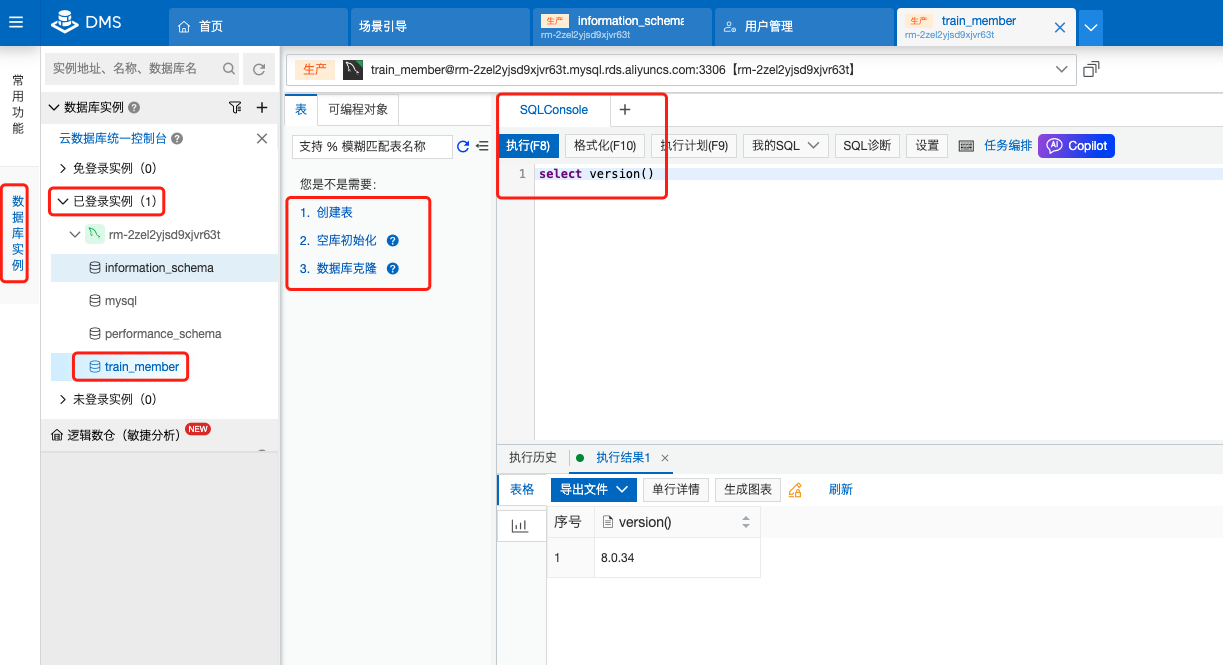Click MySQL icon in connection selector bar

point(352,69)
